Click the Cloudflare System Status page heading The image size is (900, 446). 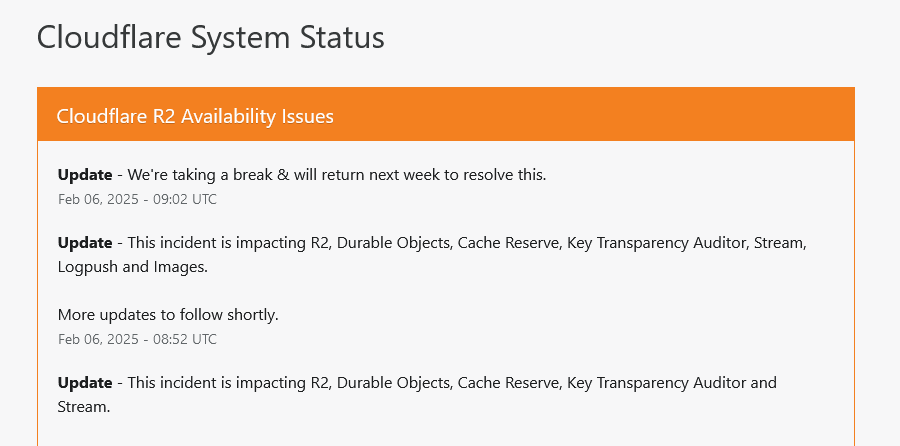(211, 37)
